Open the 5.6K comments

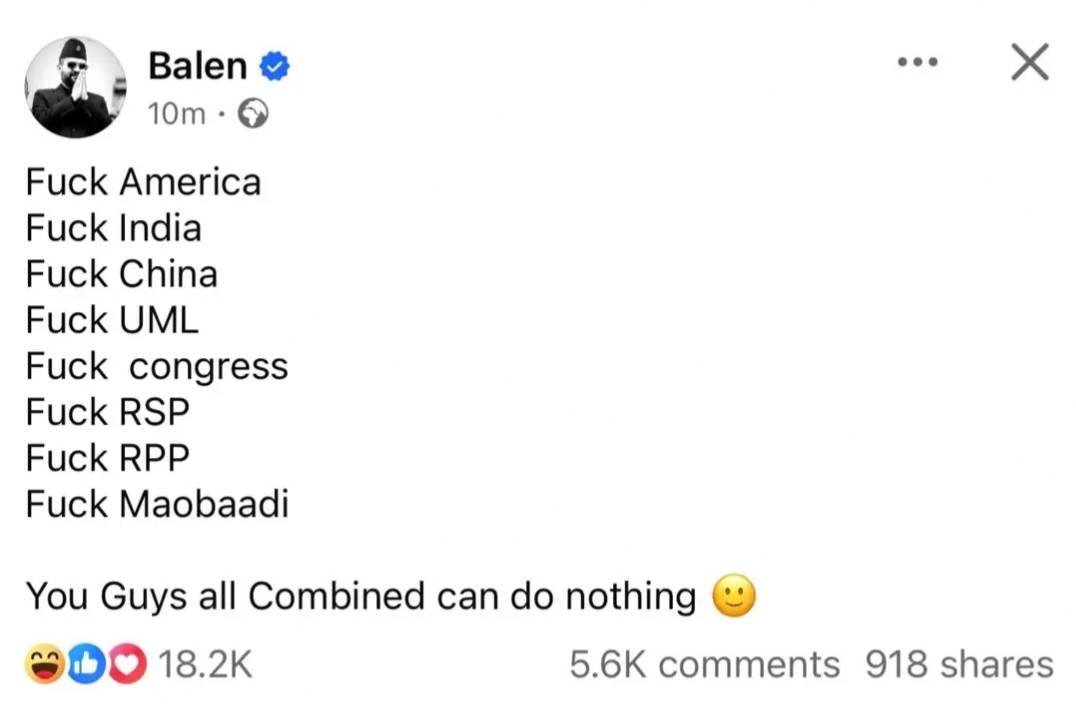(704, 665)
